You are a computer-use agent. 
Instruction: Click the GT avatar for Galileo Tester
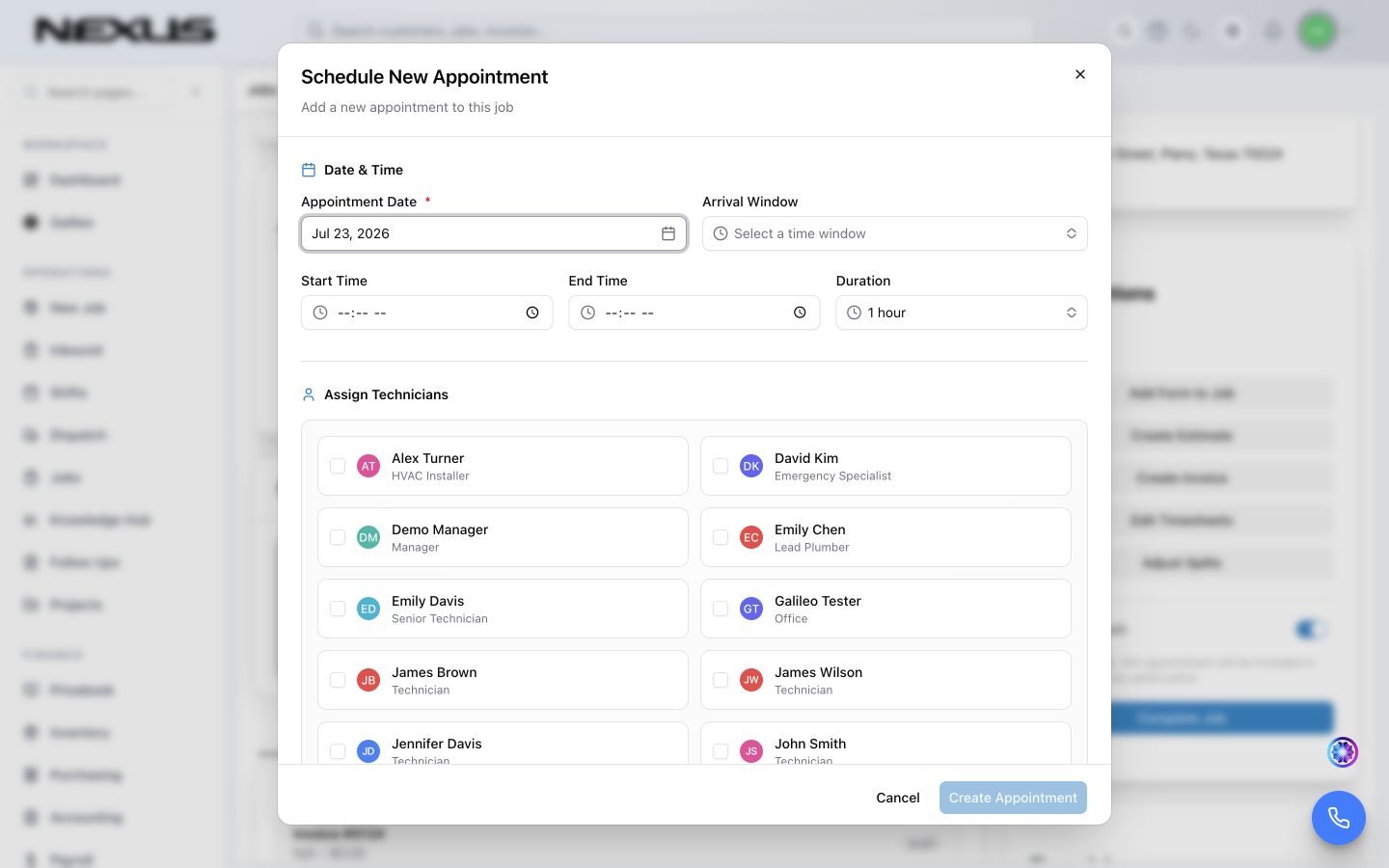tap(751, 609)
